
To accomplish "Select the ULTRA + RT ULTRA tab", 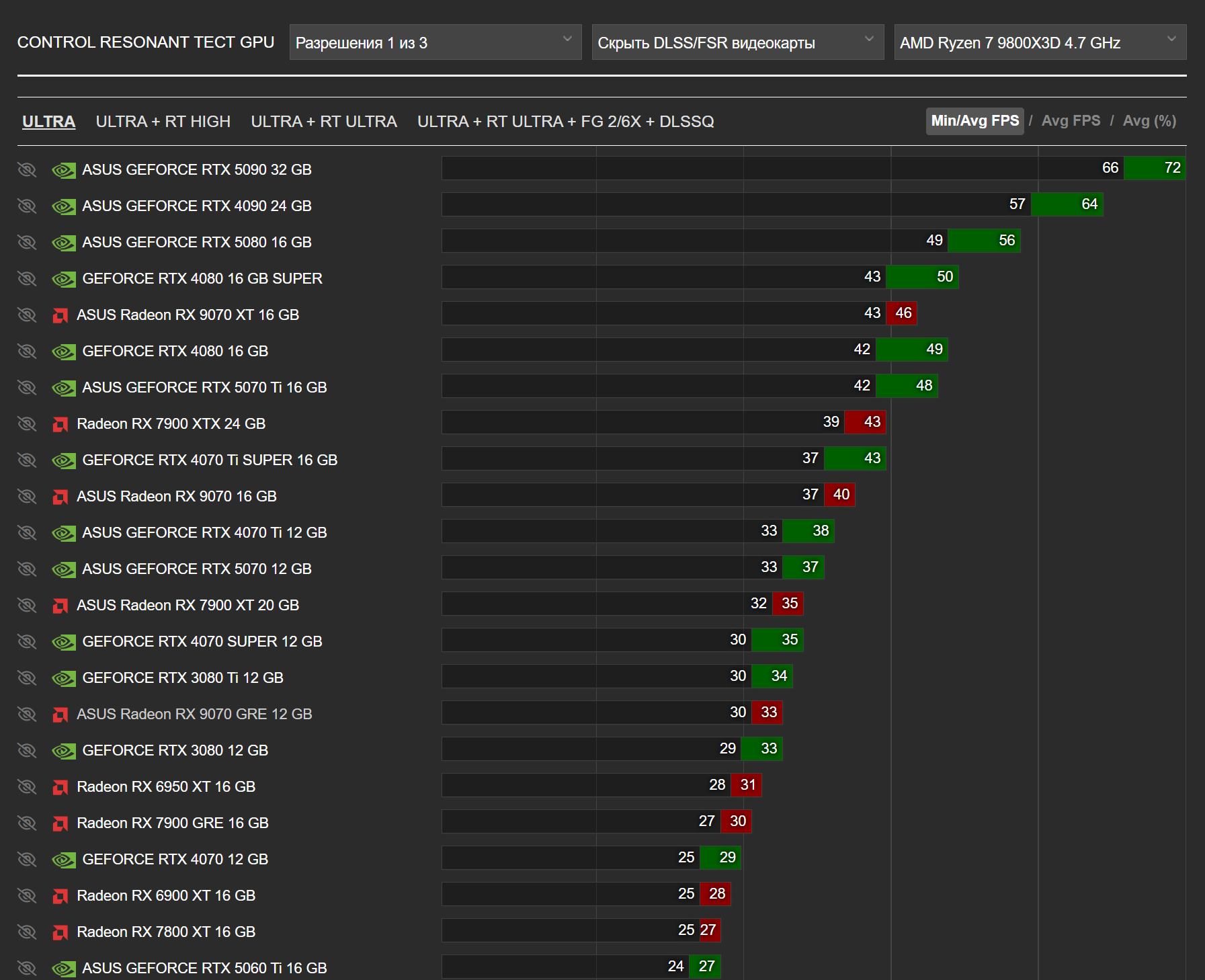I will [x=324, y=122].
